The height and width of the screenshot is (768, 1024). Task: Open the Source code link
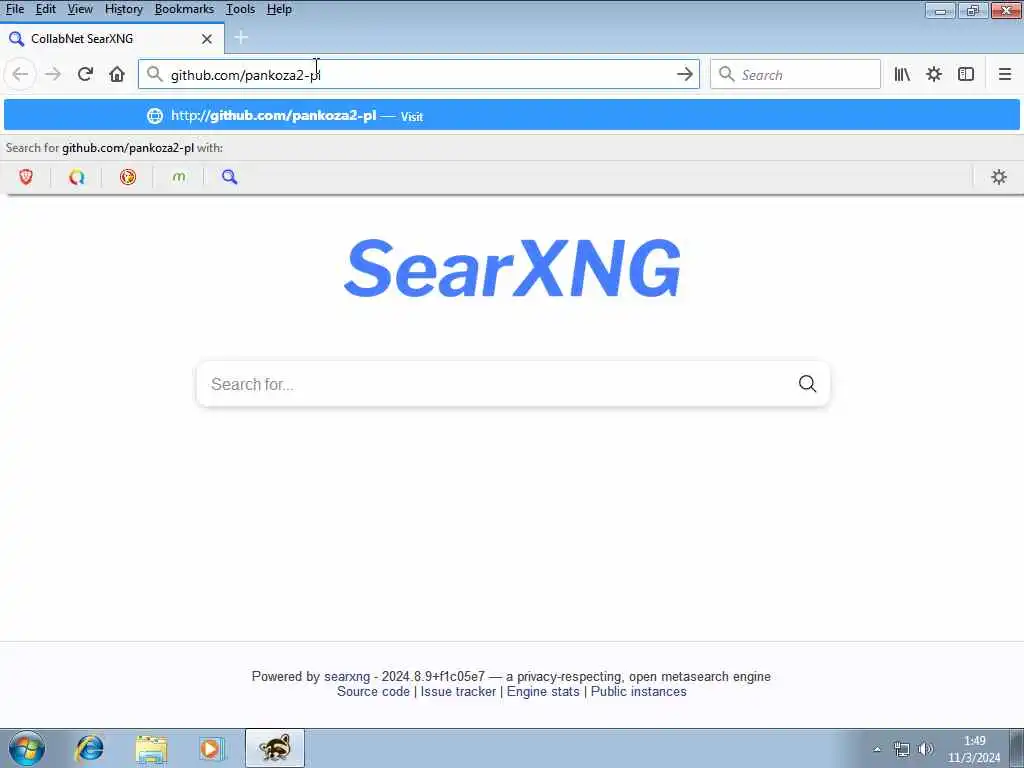coord(373,692)
